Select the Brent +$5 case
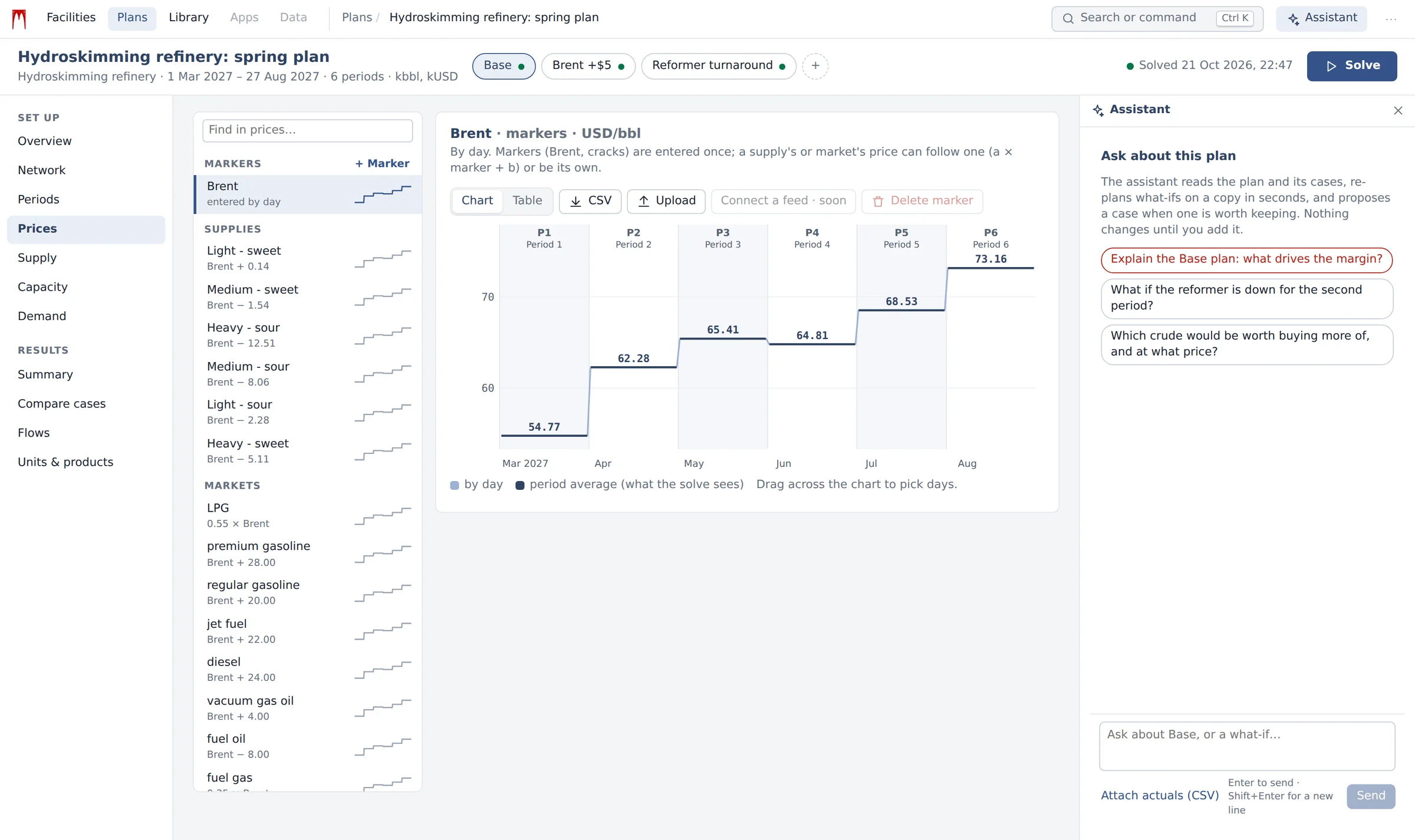The width and height of the screenshot is (1415, 840). coord(588,66)
